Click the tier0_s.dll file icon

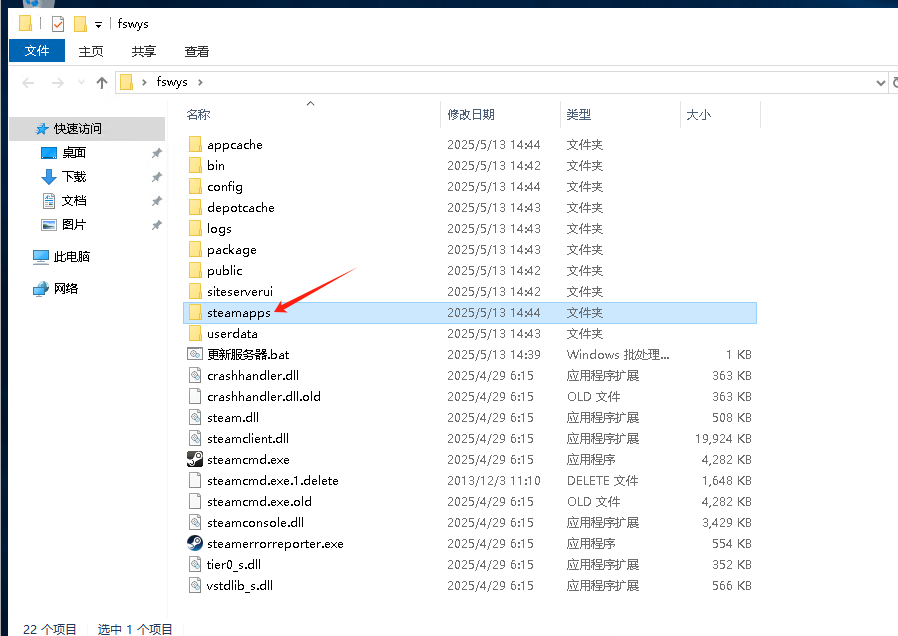tap(195, 564)
